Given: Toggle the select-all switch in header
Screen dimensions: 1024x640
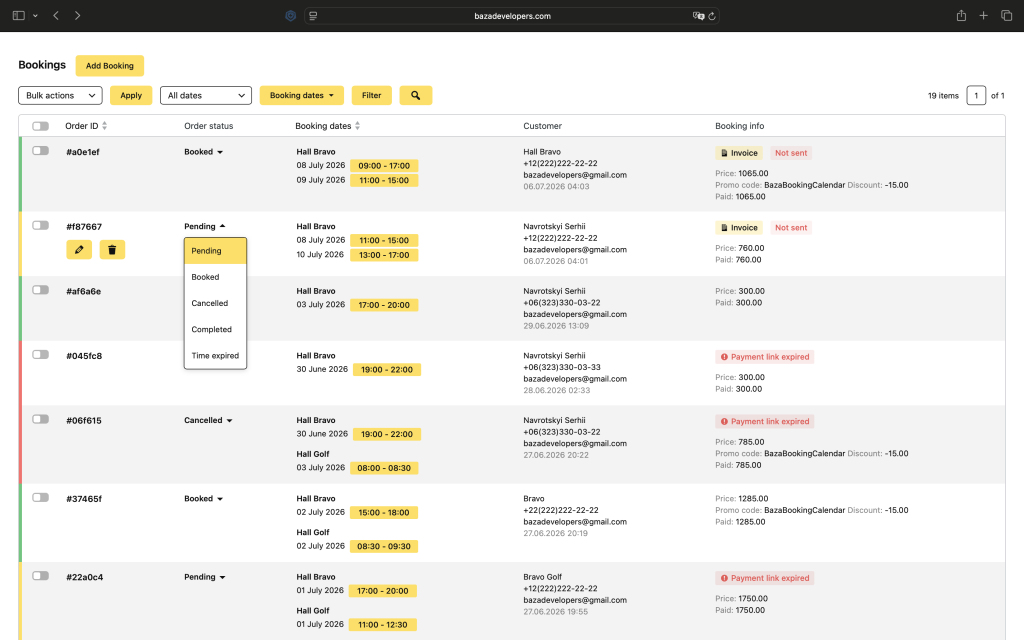Looking at the screenshot, I should [40, 126].
